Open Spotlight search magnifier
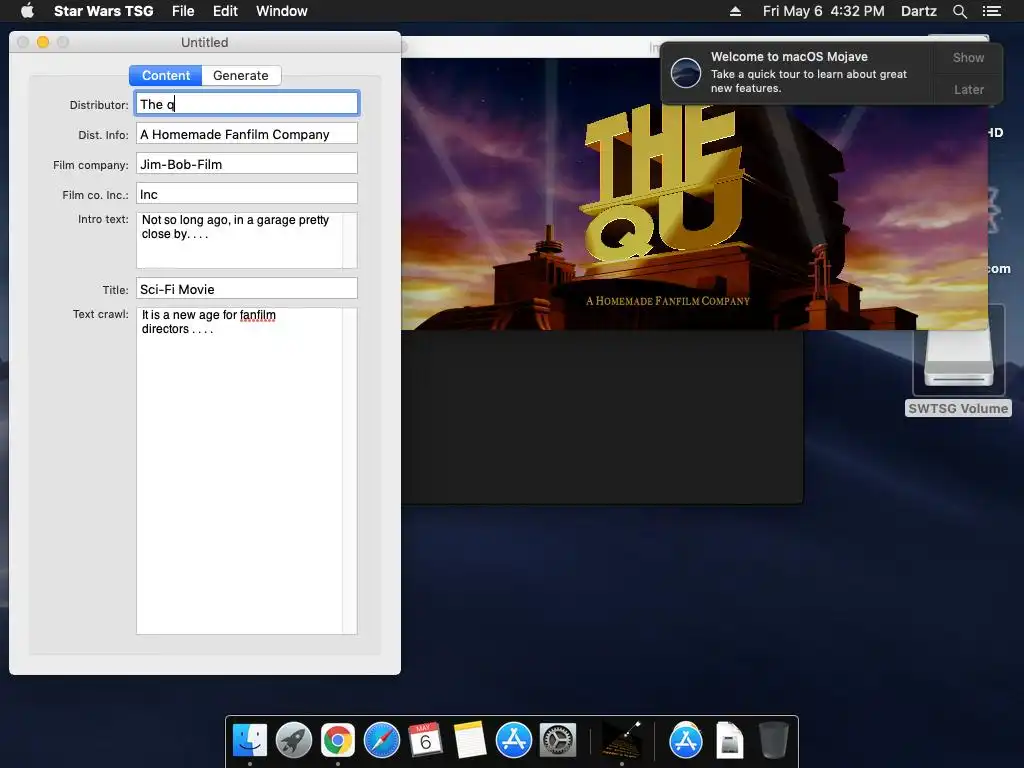Image resolution: width=1024 pixels, height=768 pixels. pos(959,11)
